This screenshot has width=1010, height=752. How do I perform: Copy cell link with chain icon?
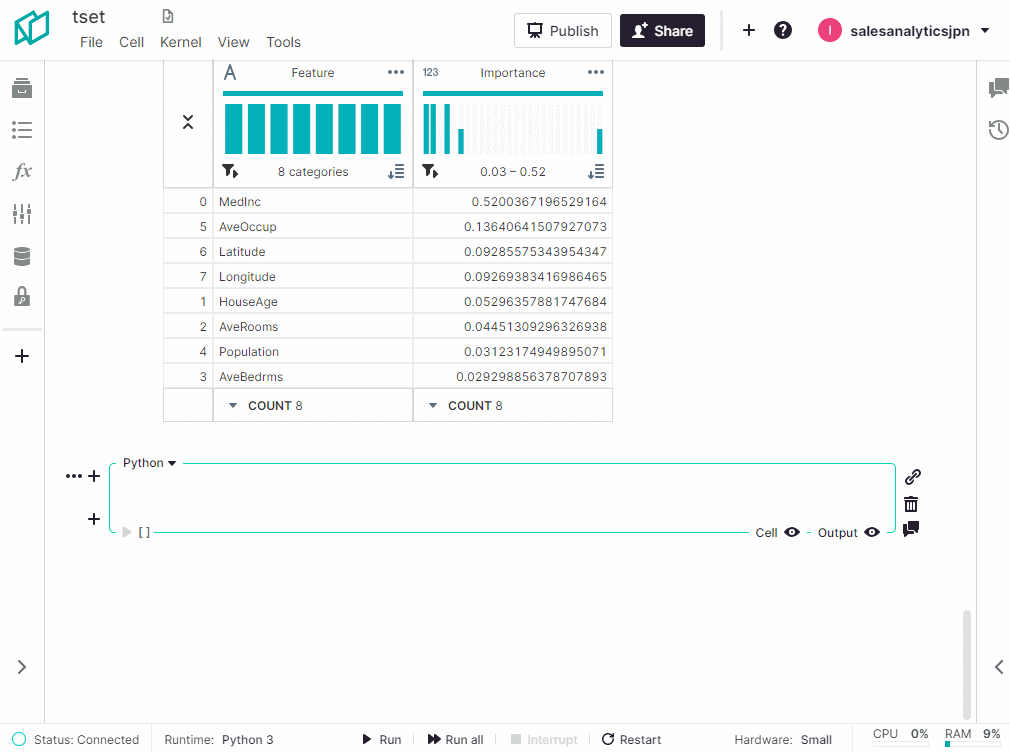(911, 477)
